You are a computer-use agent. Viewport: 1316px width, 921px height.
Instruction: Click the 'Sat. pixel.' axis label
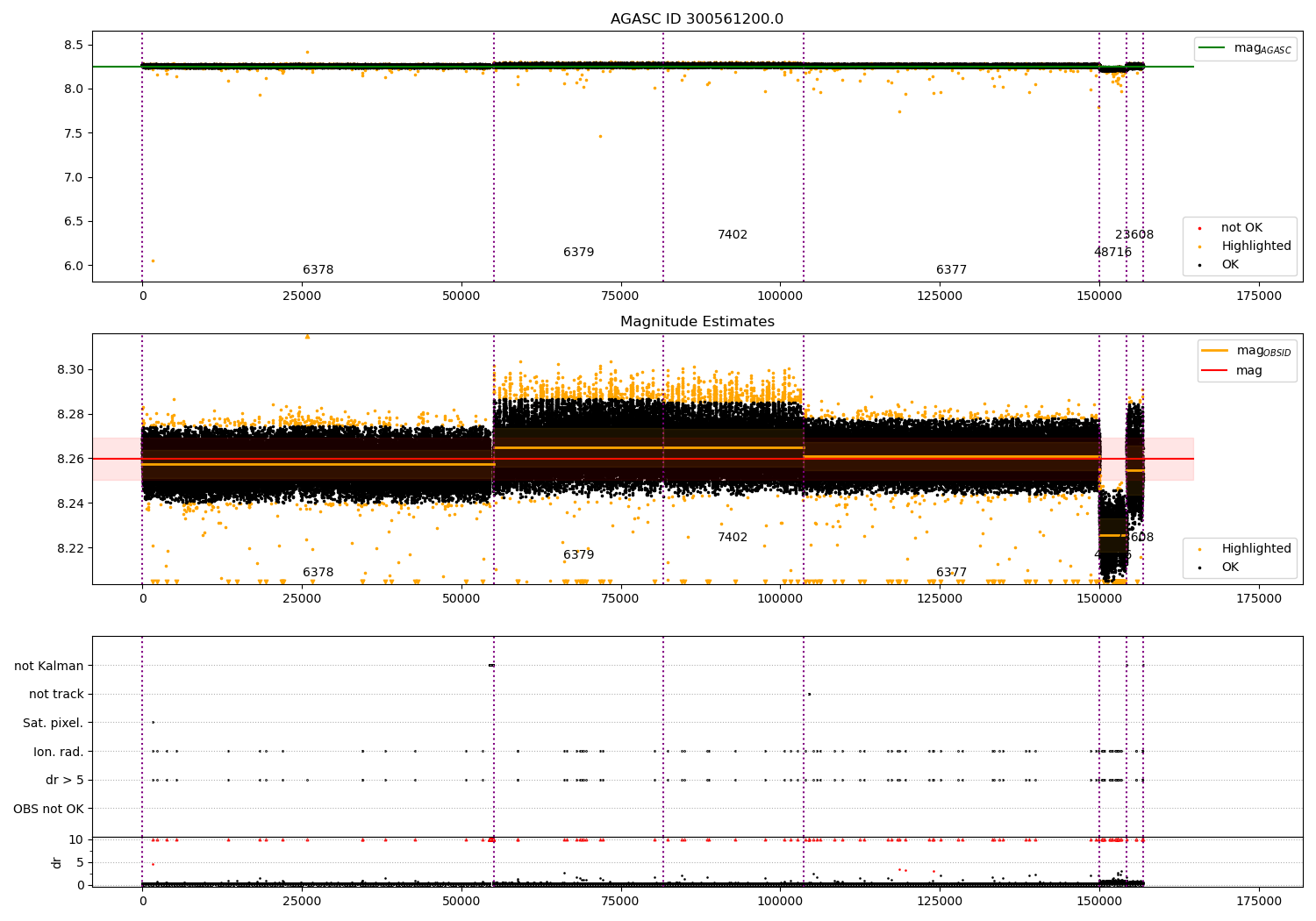point(54,724)
